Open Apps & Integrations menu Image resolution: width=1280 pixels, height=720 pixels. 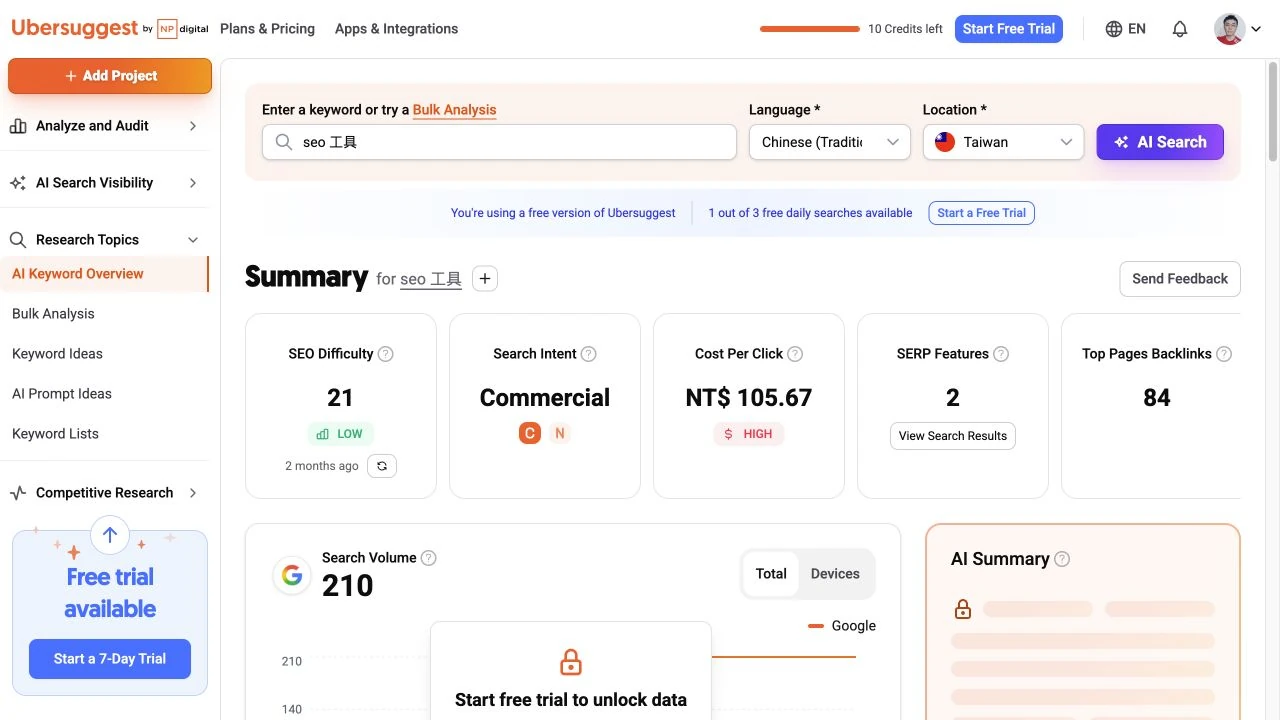[x=396, y=29]
